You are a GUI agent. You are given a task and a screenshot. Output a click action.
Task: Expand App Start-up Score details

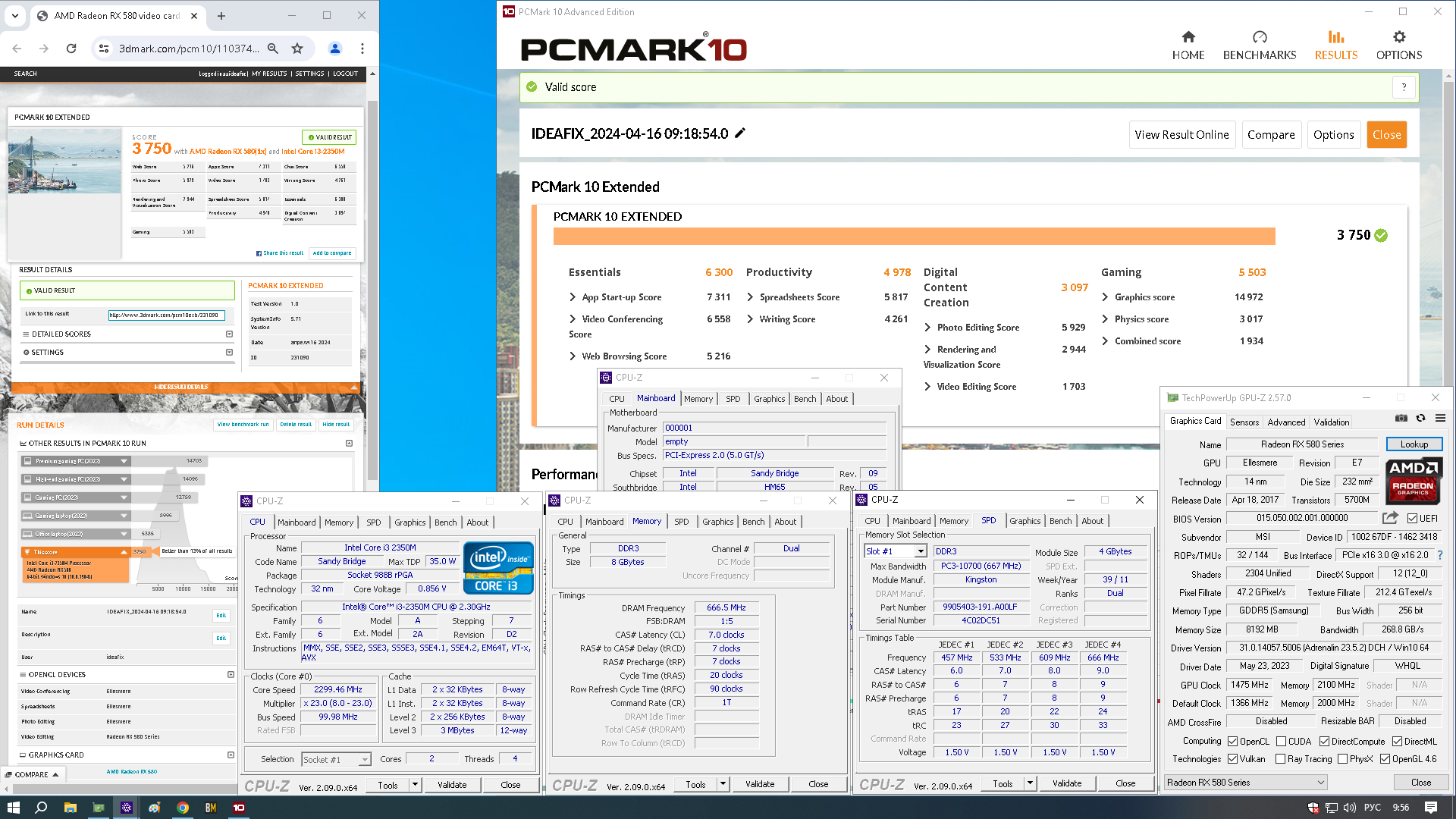[x=573, y=297]
